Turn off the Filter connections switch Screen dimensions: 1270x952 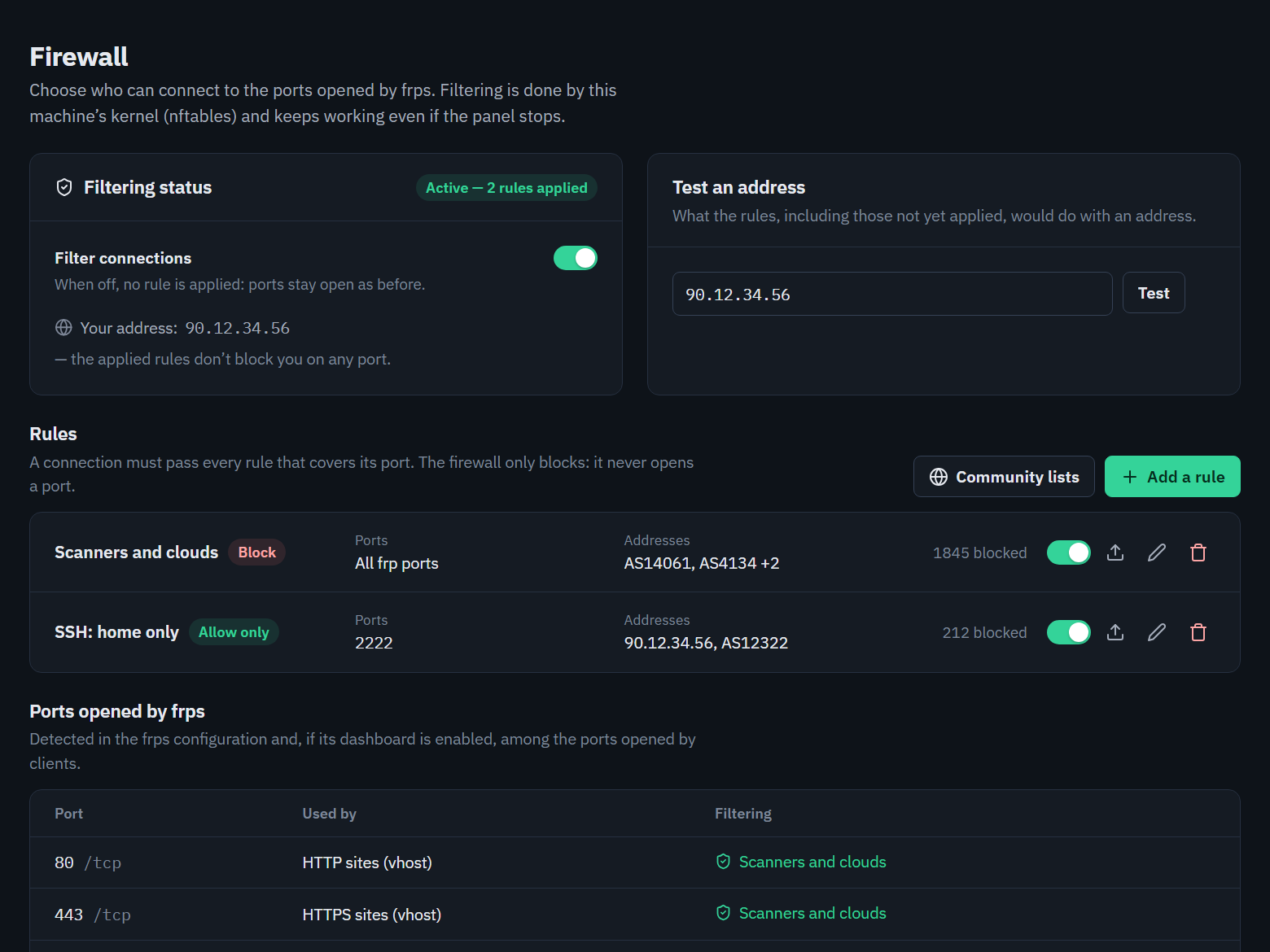tap(576, 258)
